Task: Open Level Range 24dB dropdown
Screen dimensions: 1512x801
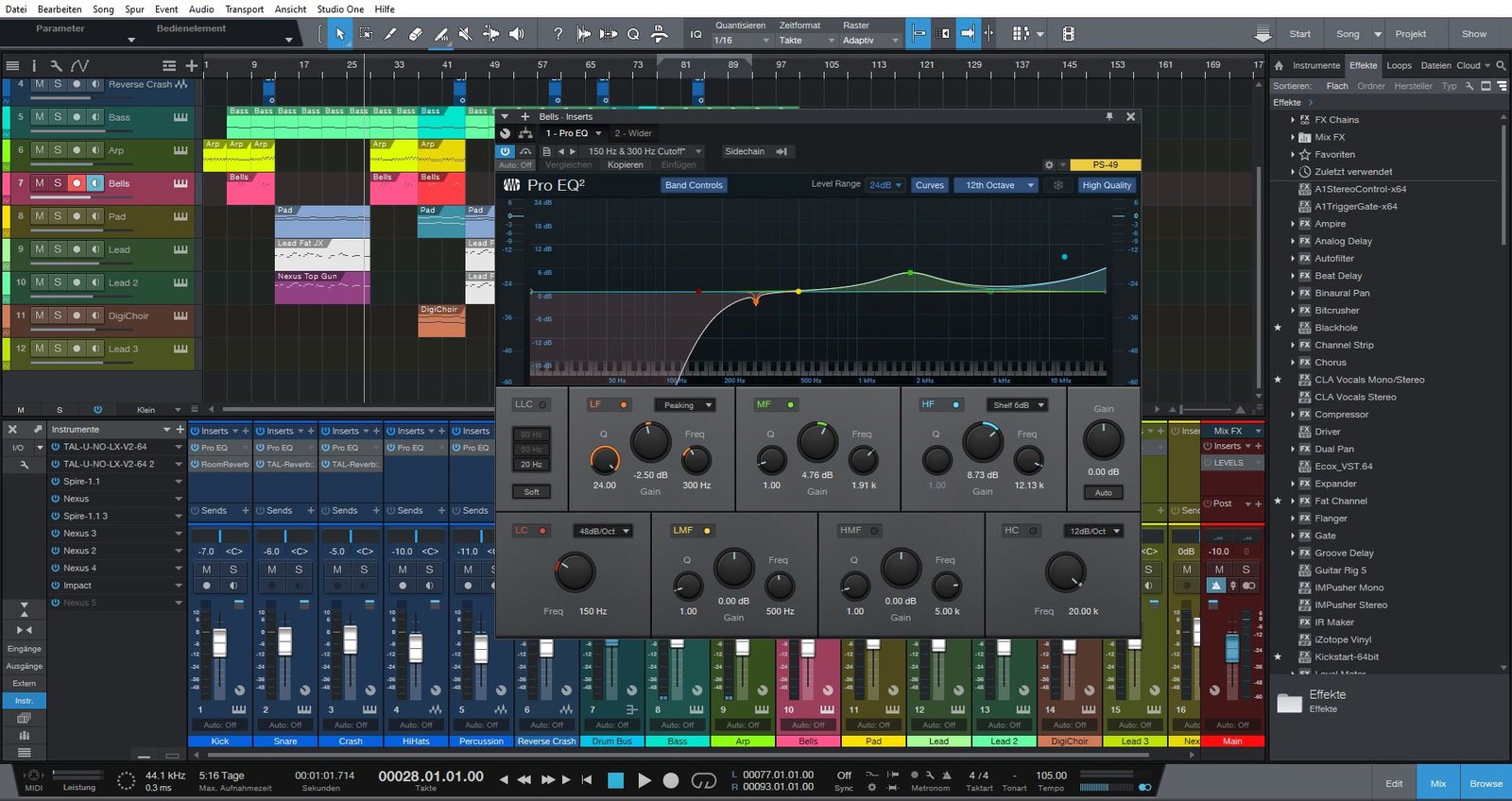Action: (x=885, y=185)
